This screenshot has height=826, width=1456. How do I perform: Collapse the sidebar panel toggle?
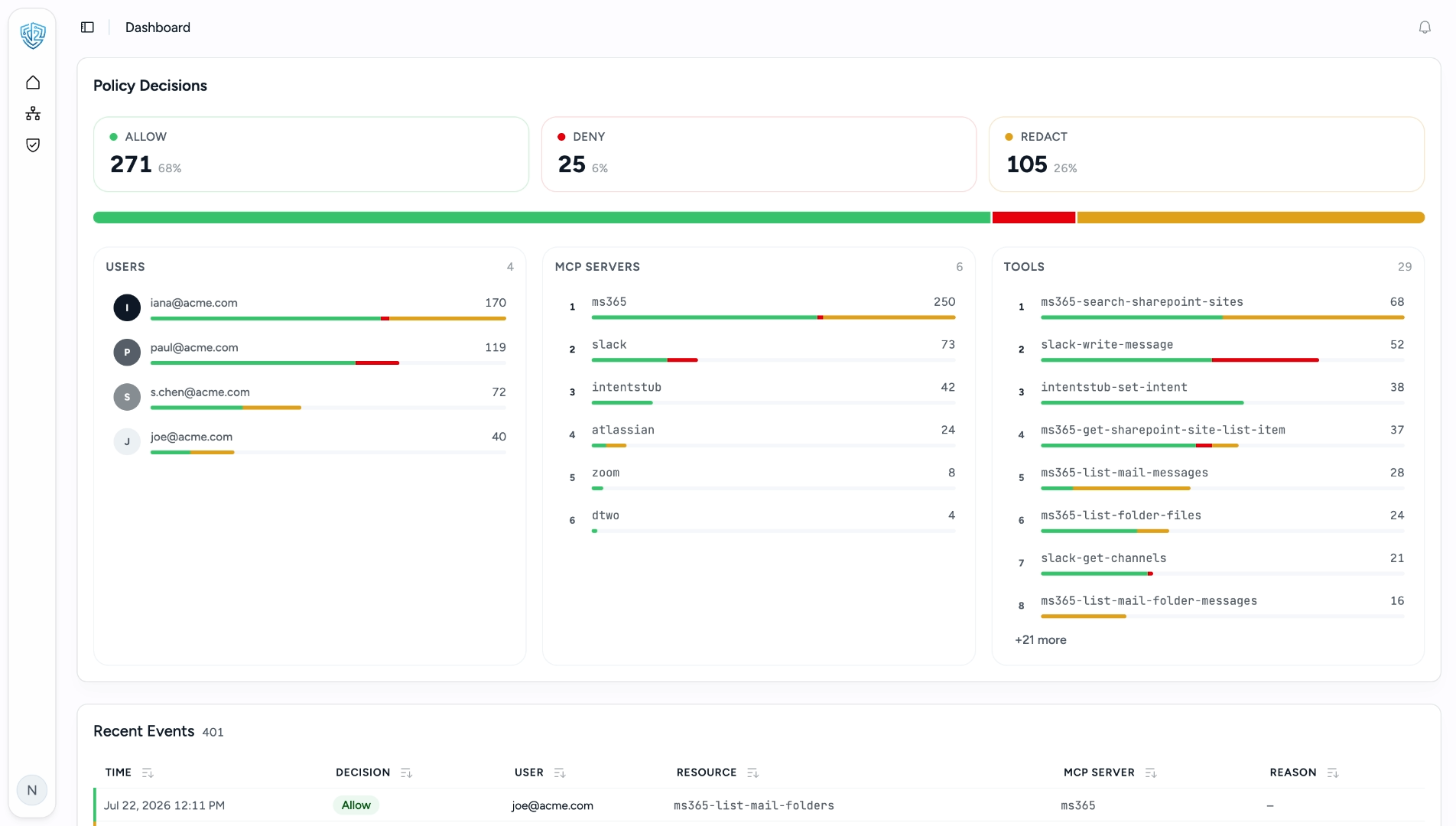pos(87,28)
